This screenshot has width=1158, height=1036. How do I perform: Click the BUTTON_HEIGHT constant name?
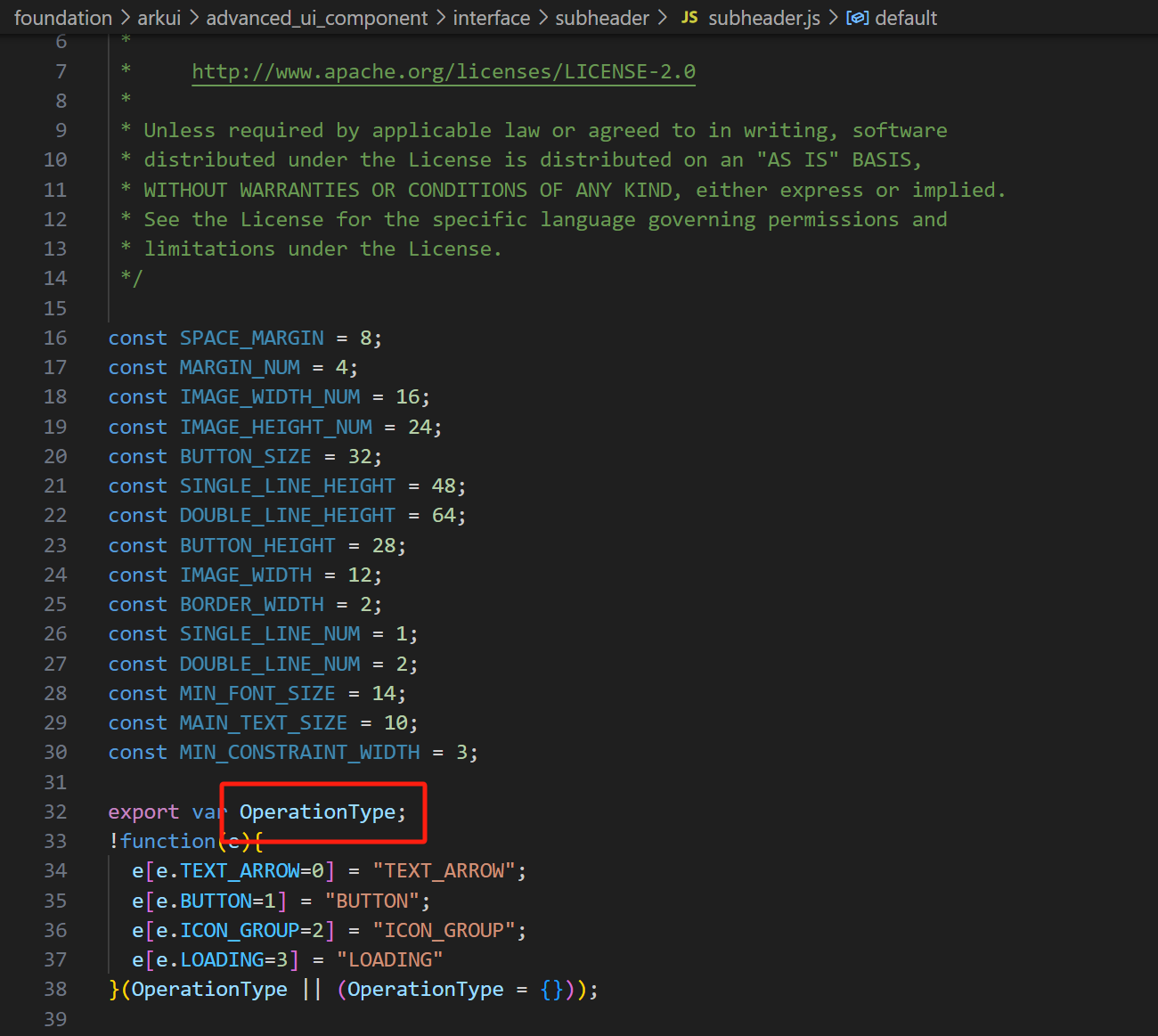click(x=257, y=545)
